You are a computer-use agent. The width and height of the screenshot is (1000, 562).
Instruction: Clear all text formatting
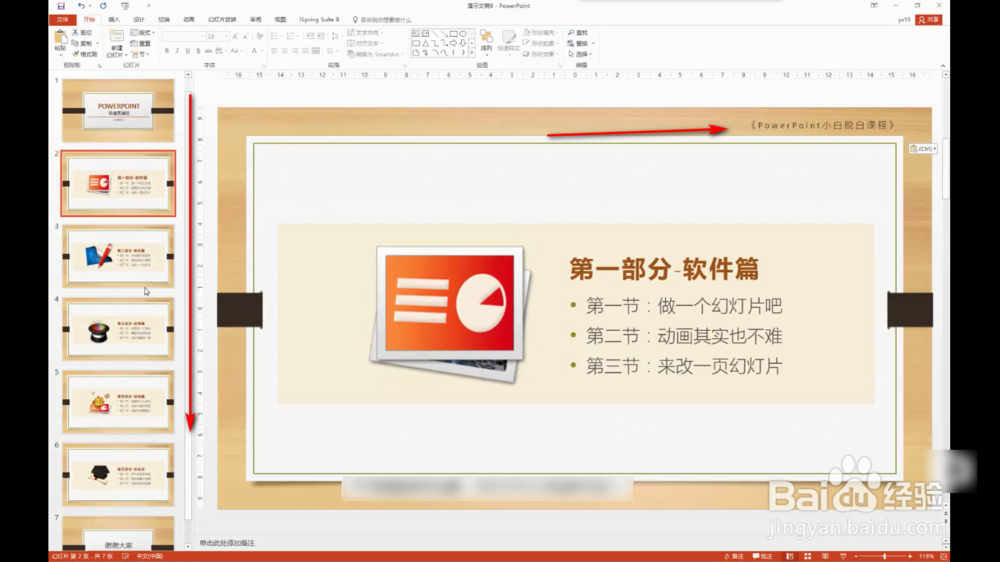click(x=260, y=36)
